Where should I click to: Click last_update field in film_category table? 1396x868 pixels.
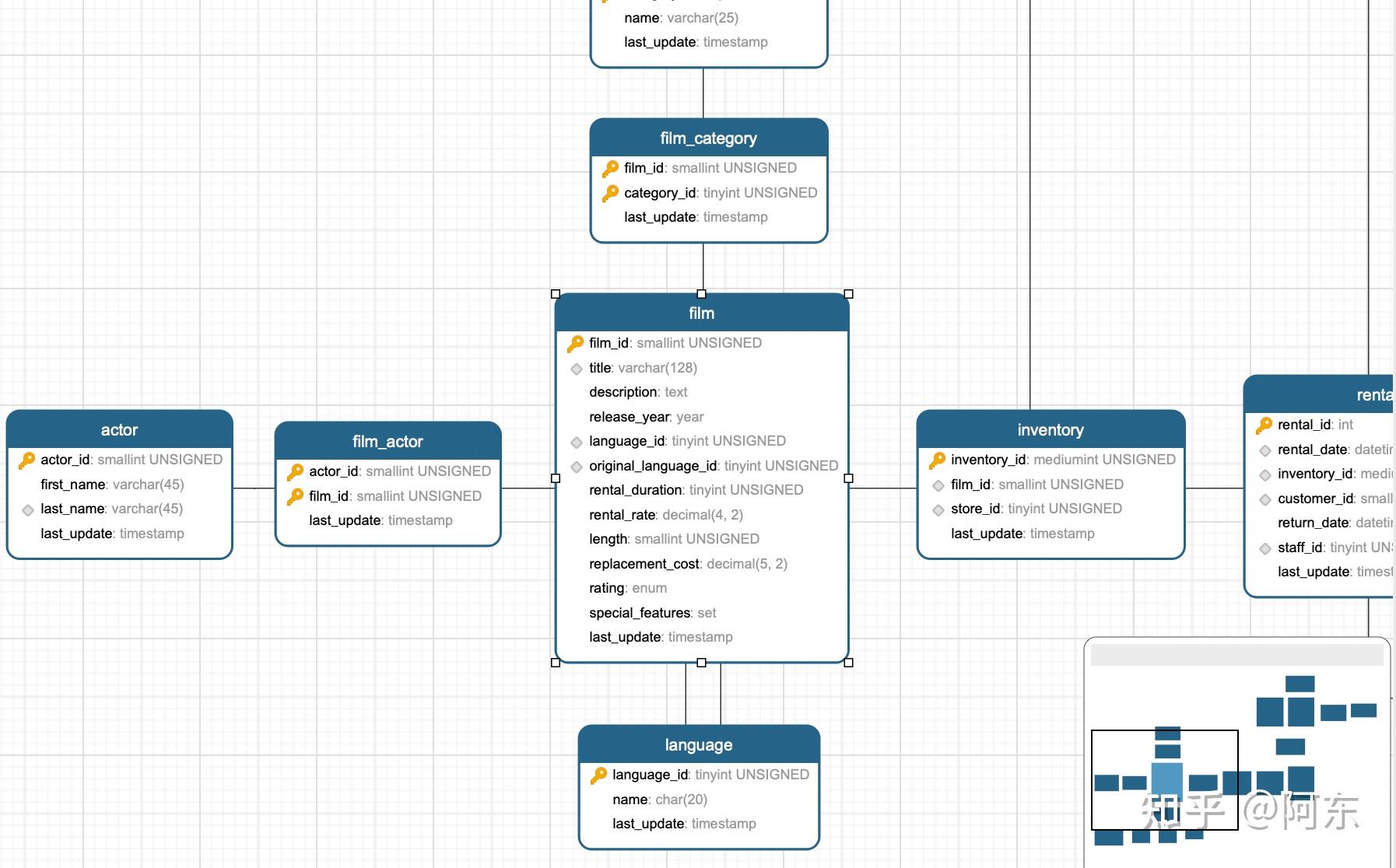[696, 217]
